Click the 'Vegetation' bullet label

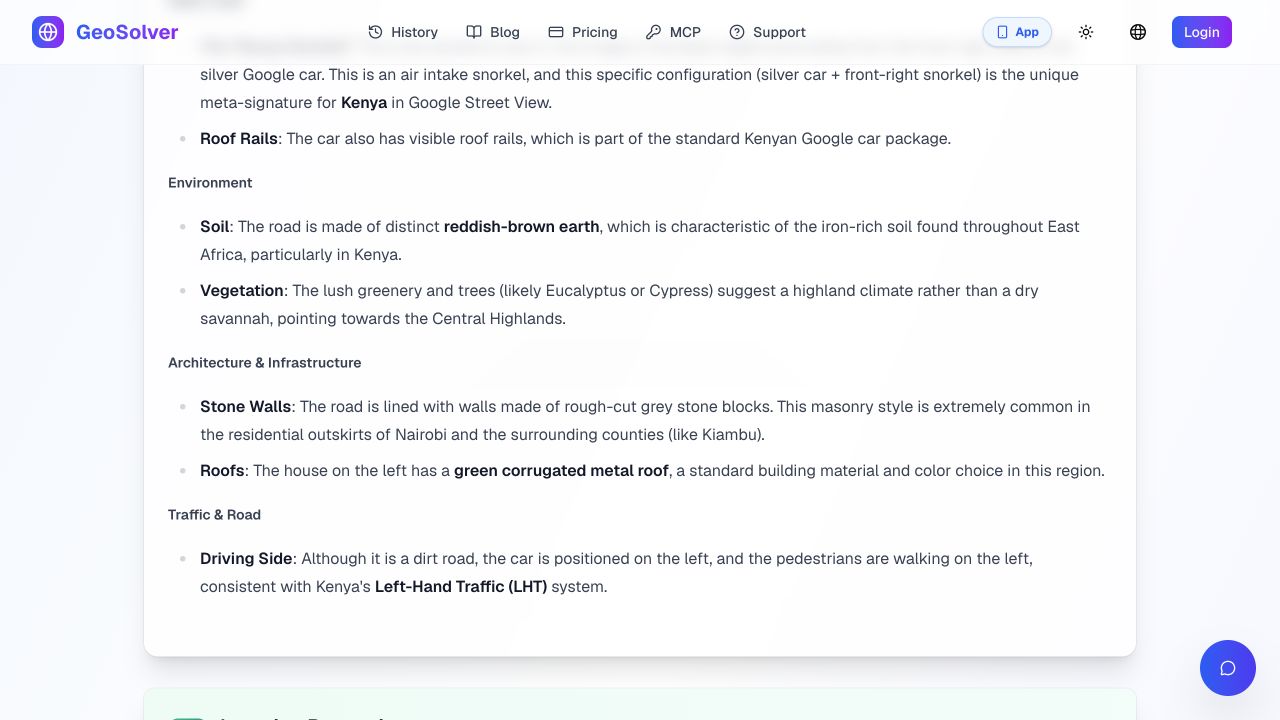tap(242, 290)
